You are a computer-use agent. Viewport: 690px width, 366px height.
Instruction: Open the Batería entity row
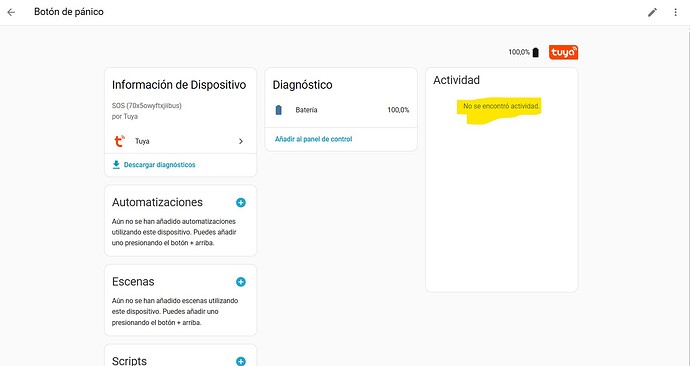click(x=341, y=110)
